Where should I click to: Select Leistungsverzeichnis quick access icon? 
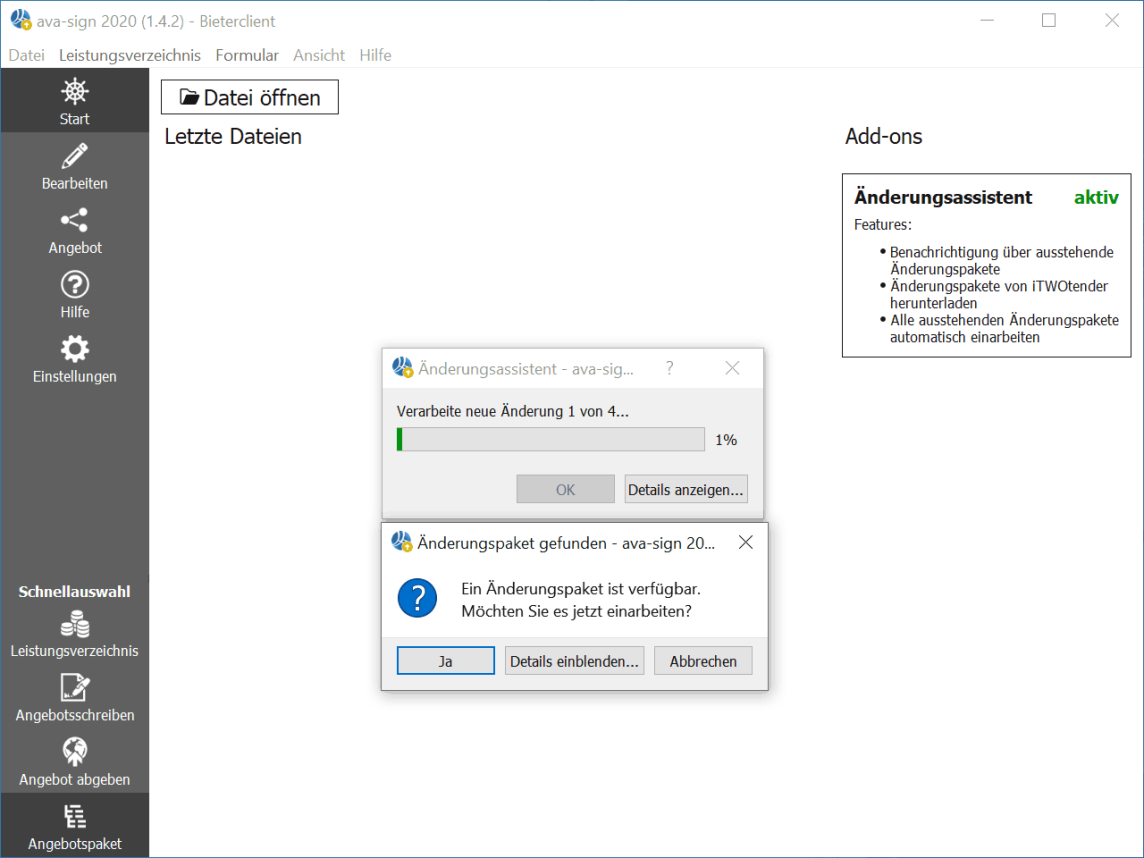point(74,624)
